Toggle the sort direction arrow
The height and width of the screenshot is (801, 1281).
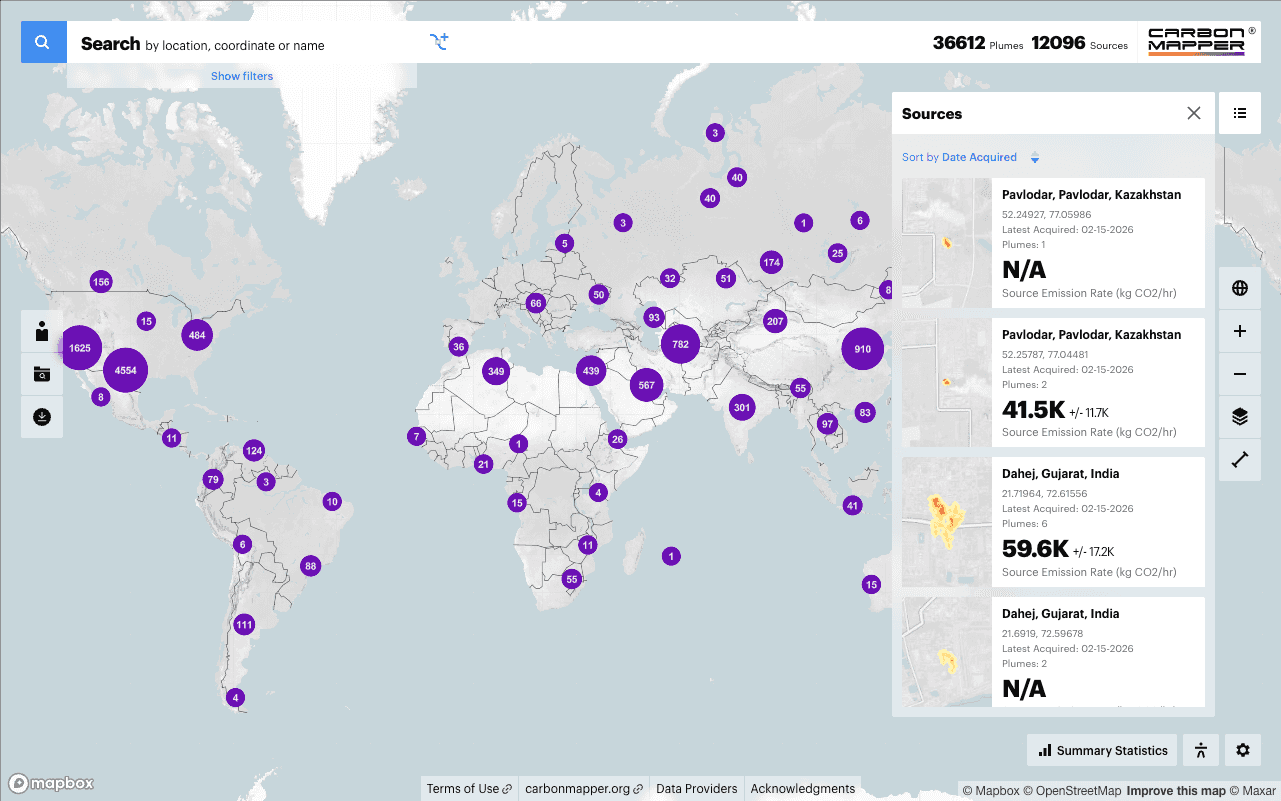[1035, 157]
